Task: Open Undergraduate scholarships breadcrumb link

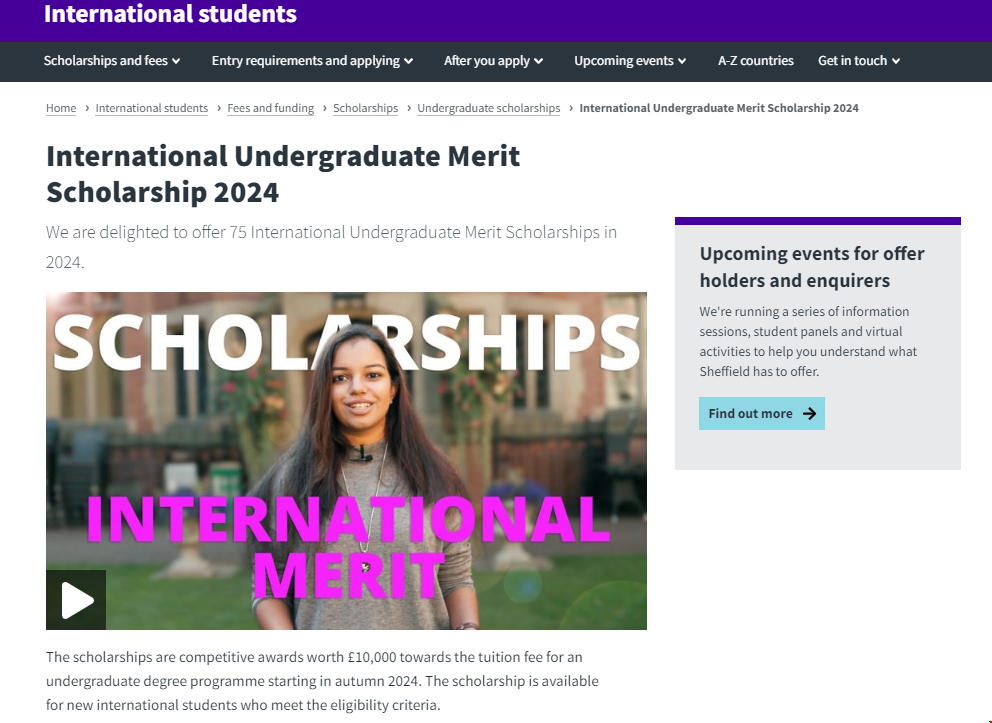Action: pos(488,108)
